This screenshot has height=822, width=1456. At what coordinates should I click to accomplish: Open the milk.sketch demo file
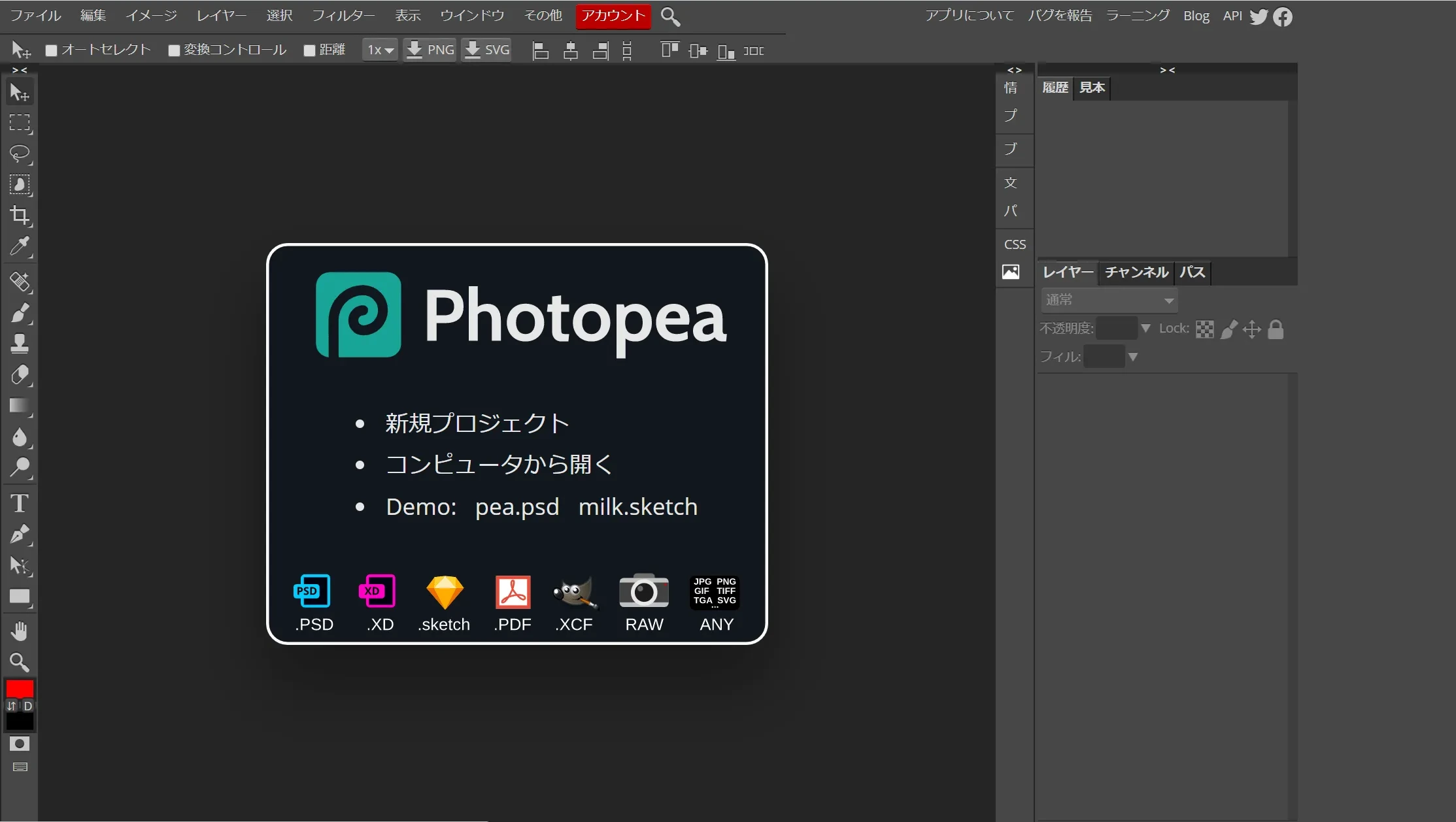[638, 507]
